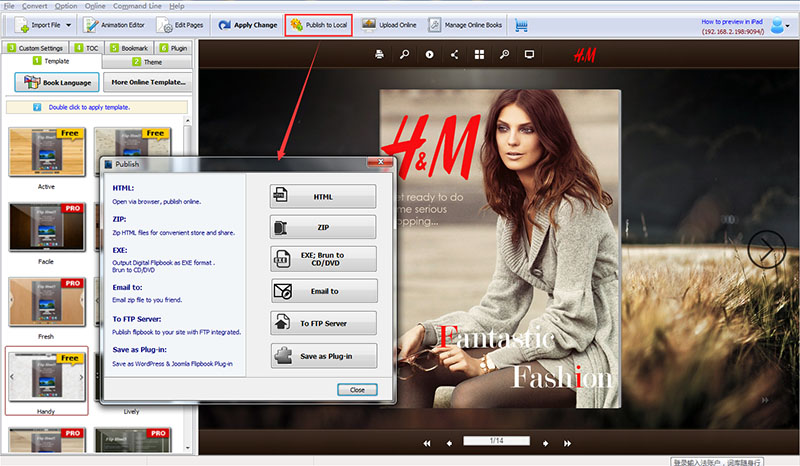The height and width of the screenshot is (466, 800).
Task: Select the Template sub-tab
Action: coord(51,61)
